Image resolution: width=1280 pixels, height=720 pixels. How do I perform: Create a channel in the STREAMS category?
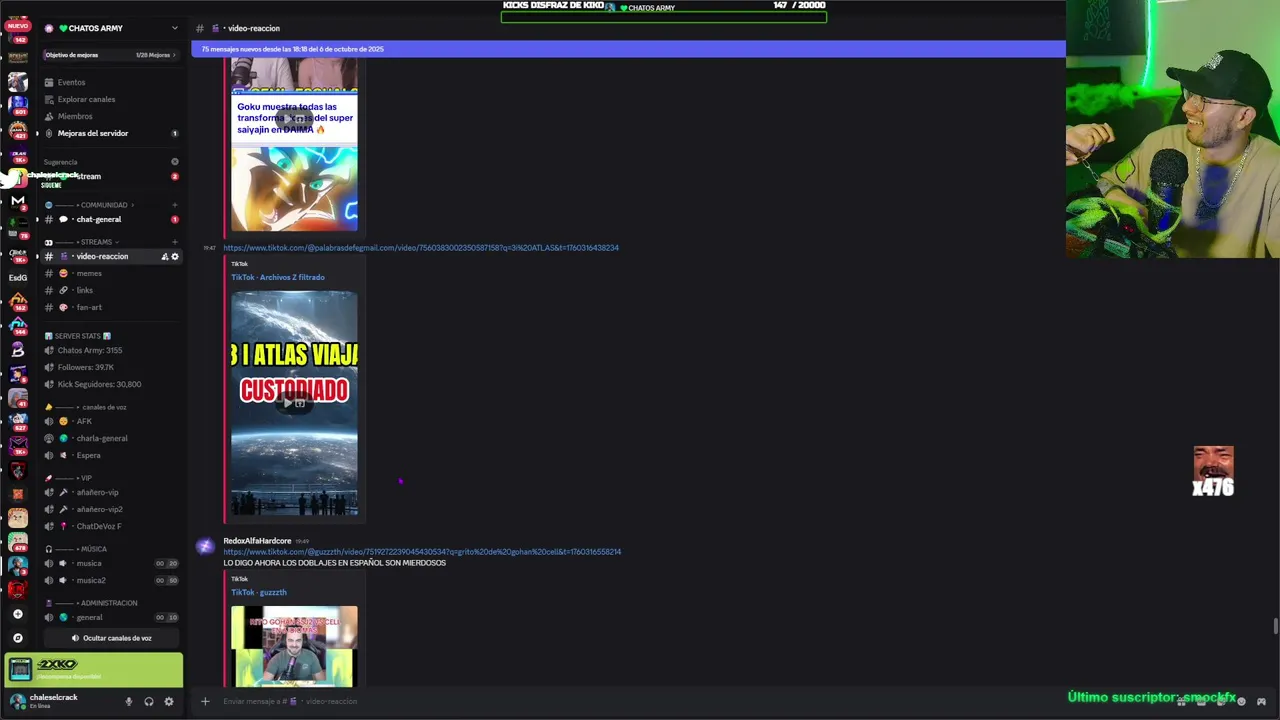coord(175,242)
